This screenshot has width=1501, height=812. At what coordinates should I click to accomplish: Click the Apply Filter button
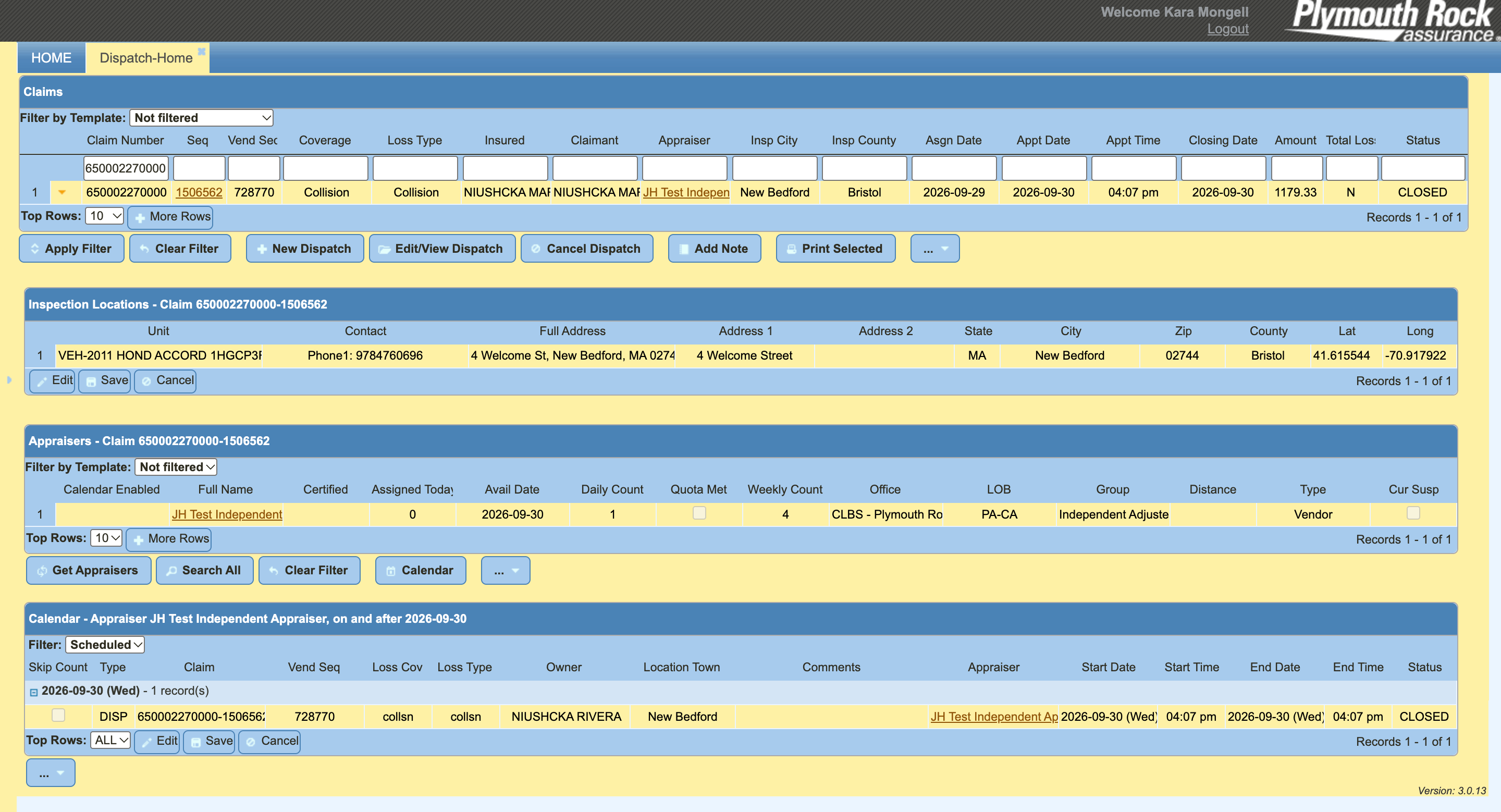72,249
